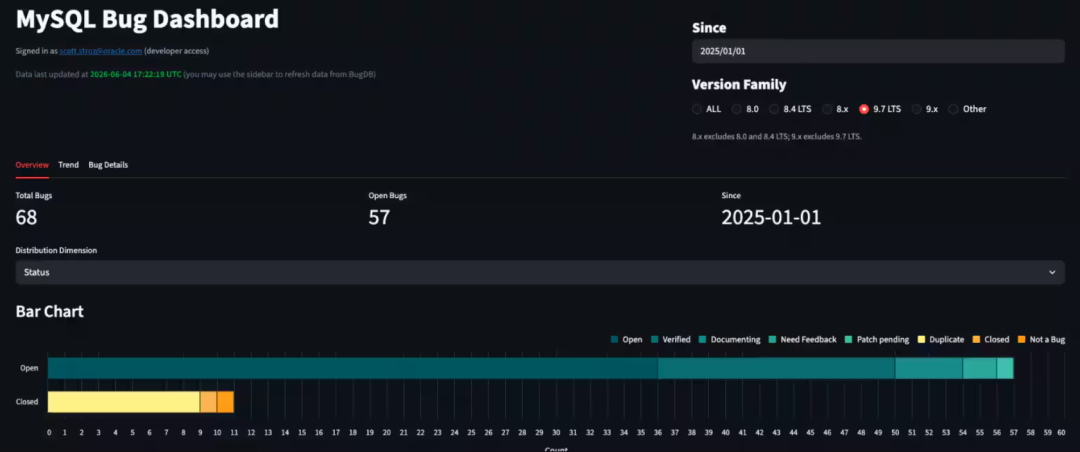Click the Since metric value 2025-01-01

pos(771,218)
